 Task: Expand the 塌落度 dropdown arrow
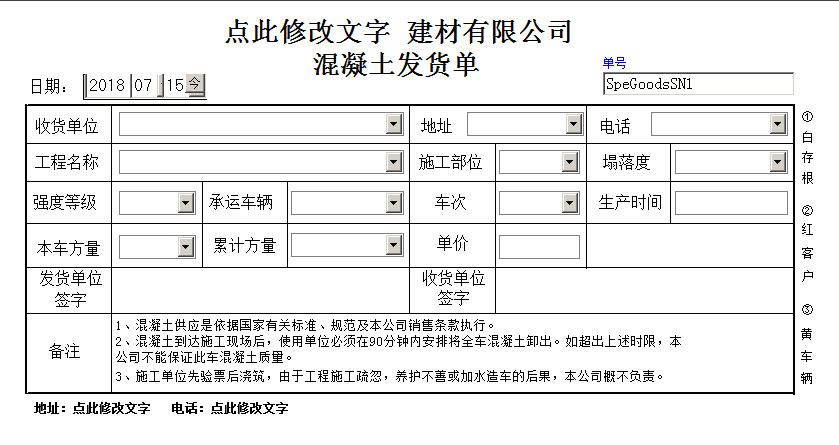[x=778, y=162]
